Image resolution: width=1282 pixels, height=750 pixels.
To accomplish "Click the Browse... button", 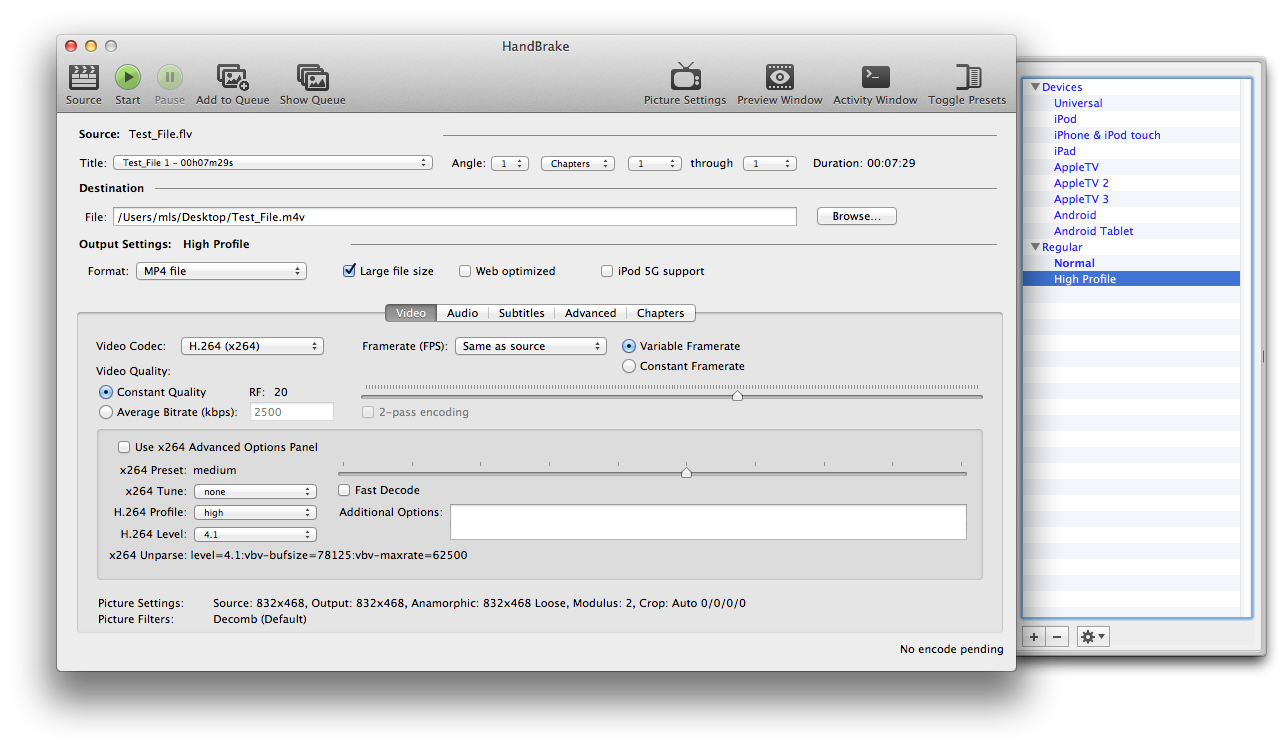I will [856, 216].
